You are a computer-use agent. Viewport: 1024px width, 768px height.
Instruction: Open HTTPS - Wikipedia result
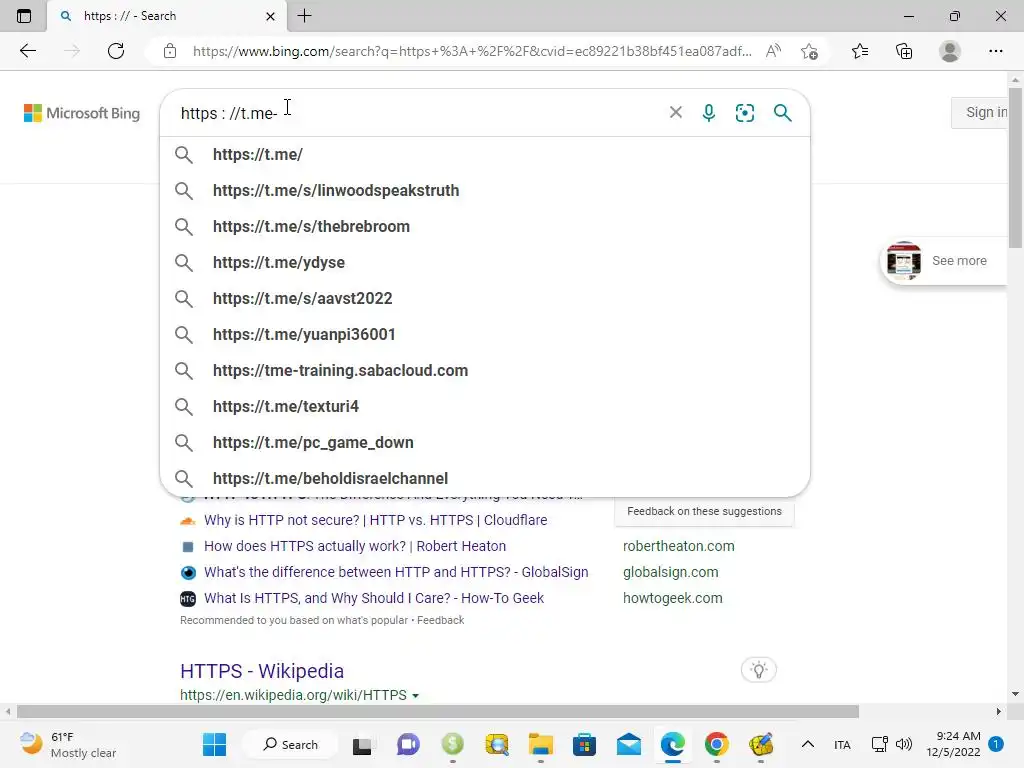tap(262, 671)
